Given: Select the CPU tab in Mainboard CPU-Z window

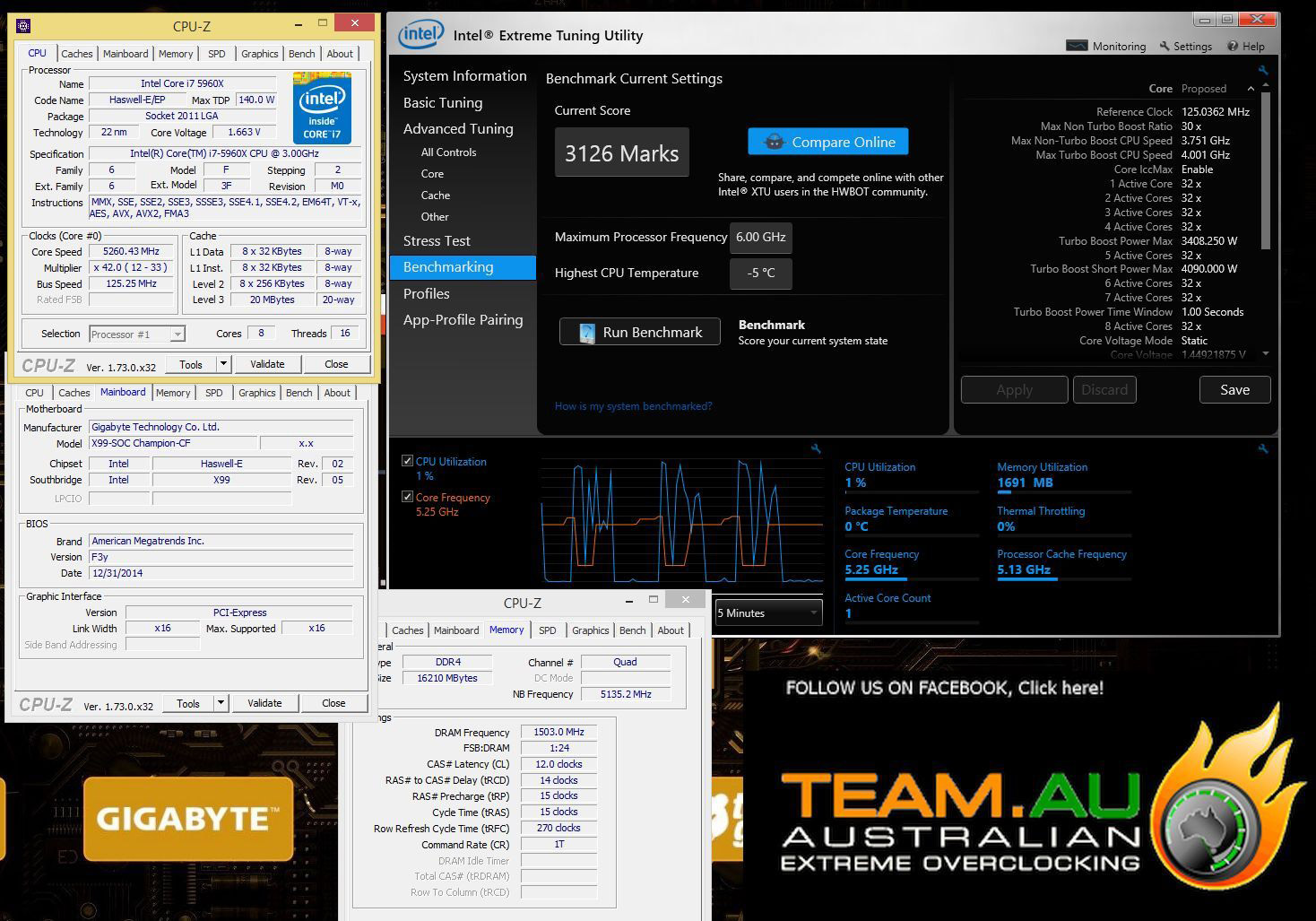Looking at the screenshot, I should pyautogui.click(x=34, y=393).
